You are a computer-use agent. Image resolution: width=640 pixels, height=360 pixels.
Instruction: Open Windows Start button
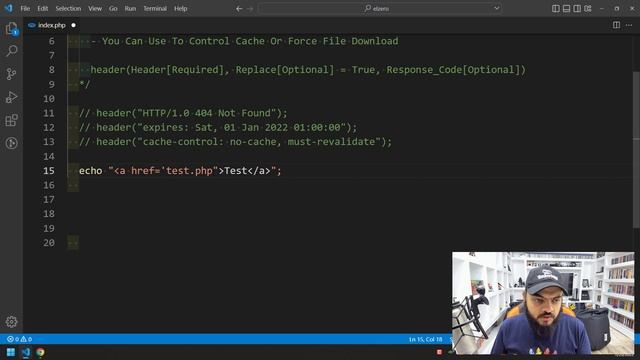point(11,352)
